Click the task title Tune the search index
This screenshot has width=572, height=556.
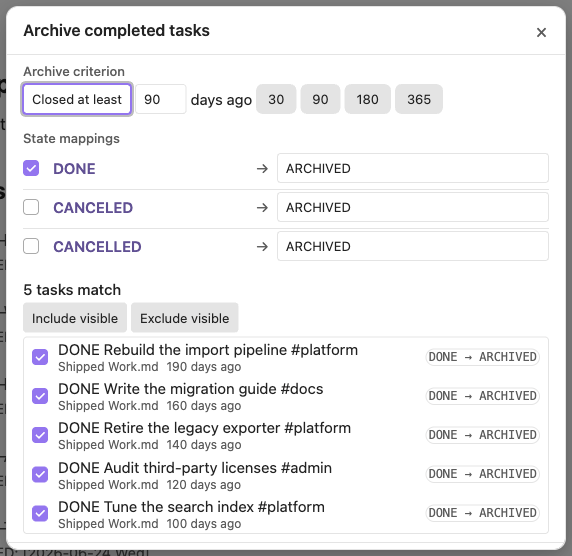[x=192, y=507]
